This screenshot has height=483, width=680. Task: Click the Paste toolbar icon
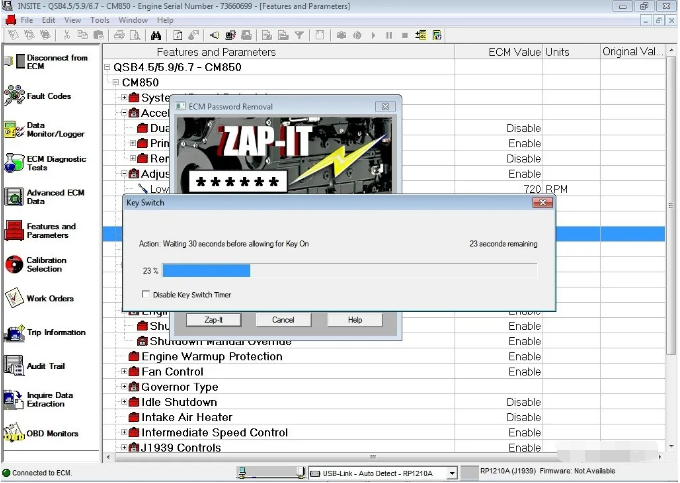98,35
